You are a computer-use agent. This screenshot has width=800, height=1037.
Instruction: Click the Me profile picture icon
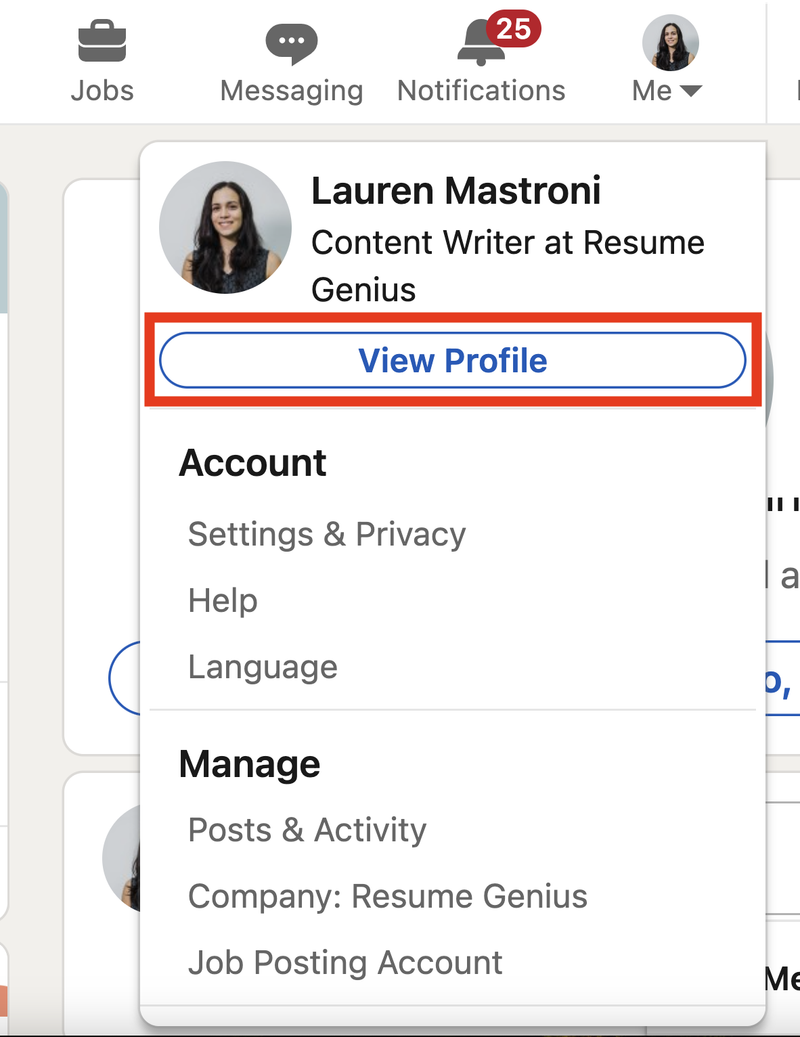pyautogui.click(x=669, y=42)
